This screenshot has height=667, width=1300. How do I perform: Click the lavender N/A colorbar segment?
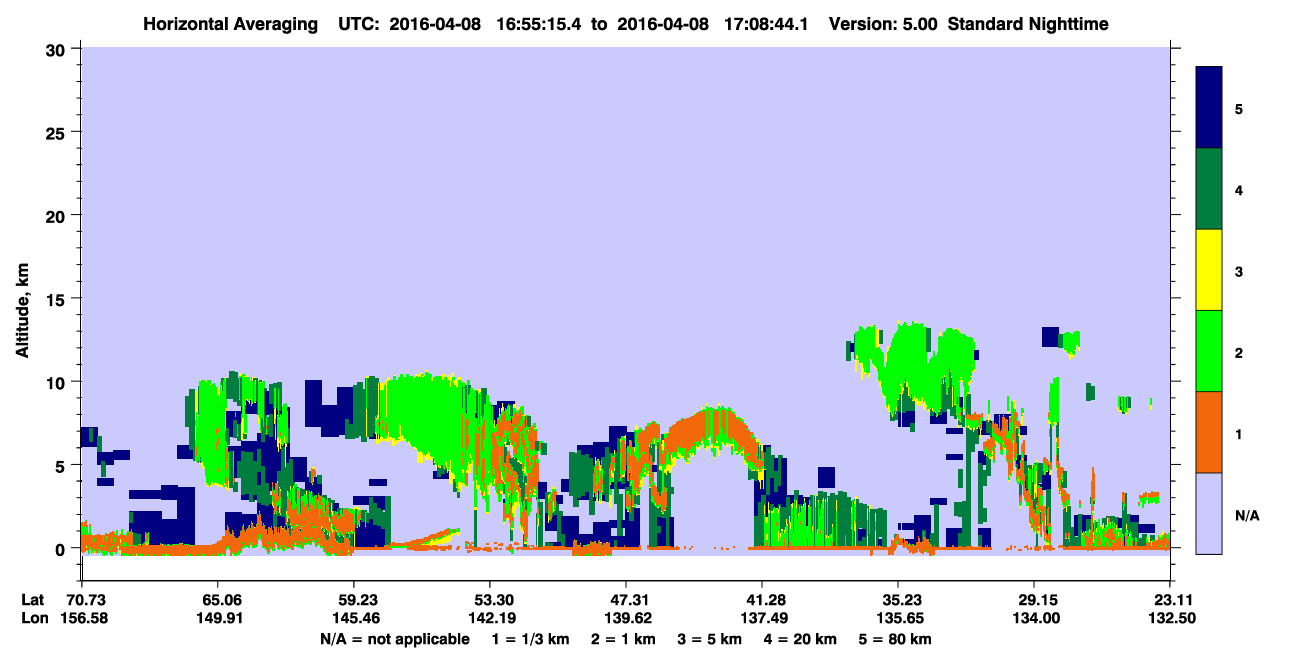(x=1209, y=513)
